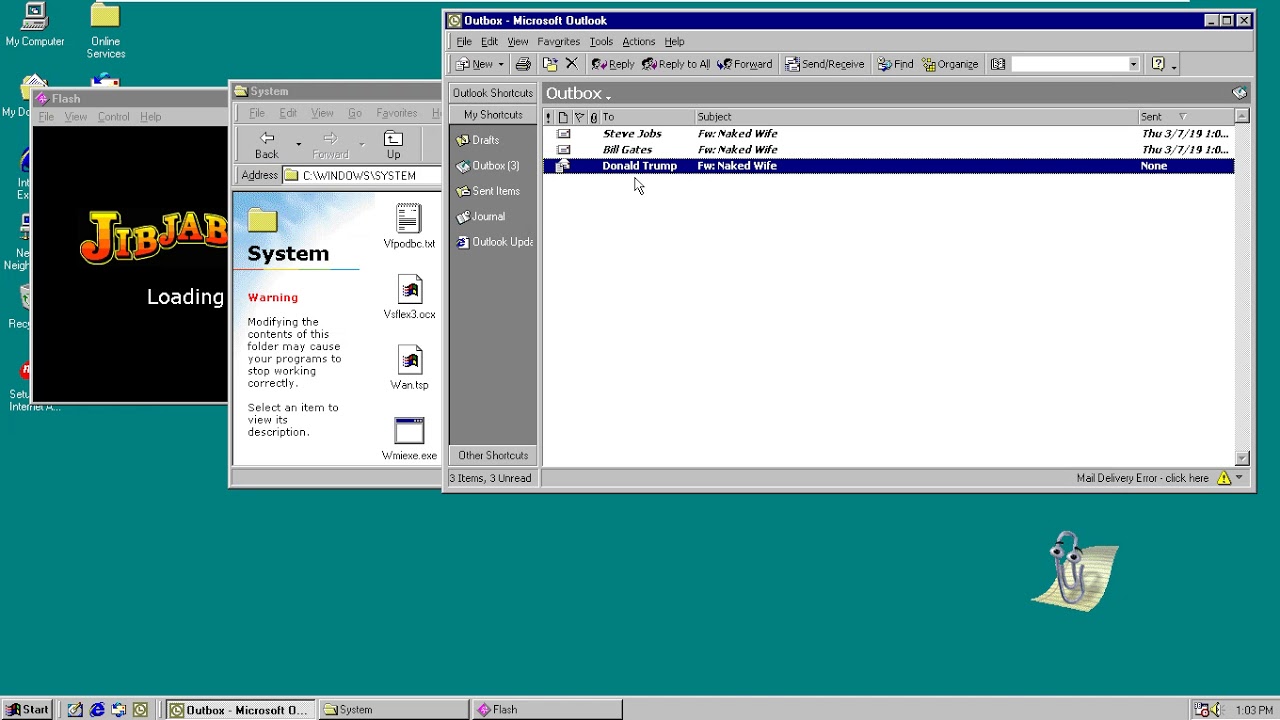
Task: Open the dropdown arrow beside New
Action: point(500,64)
